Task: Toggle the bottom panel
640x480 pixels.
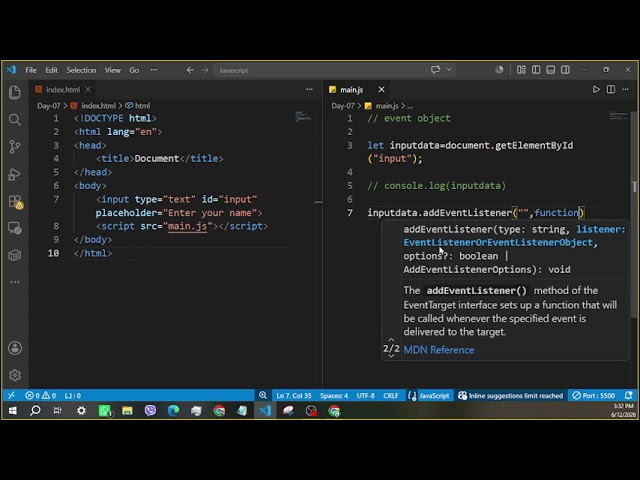Action: click(x=551, y=70)
